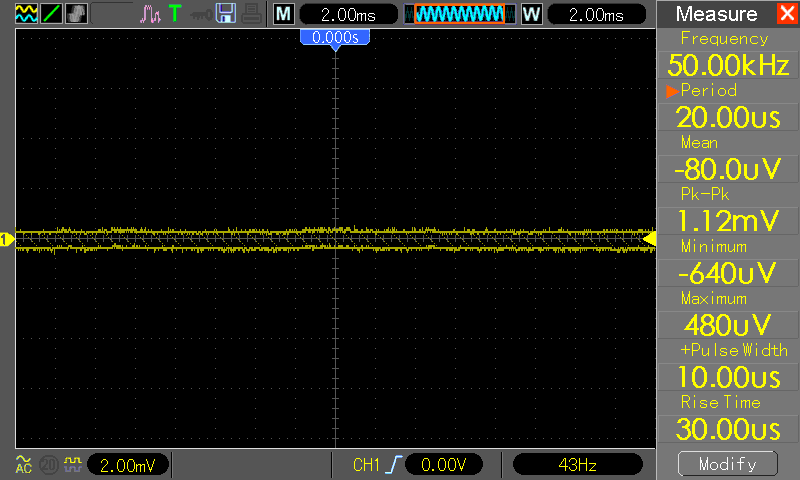Viewport: 800px width, 480px height.
Task: Click the square wave filter icon
Action: point(72,464)
